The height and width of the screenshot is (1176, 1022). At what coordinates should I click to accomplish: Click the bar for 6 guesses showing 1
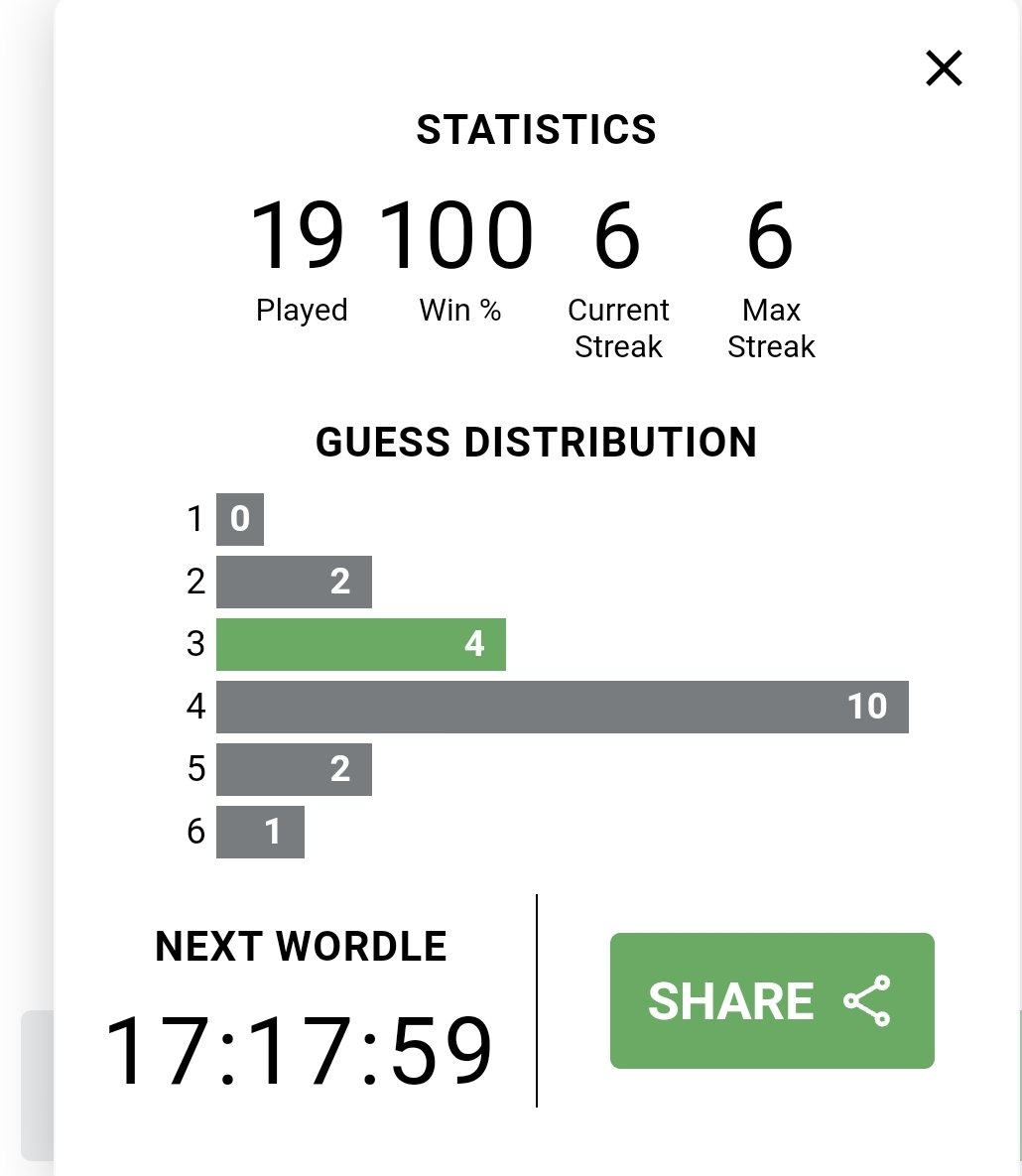pyautogui.click(x=260, y=832)
